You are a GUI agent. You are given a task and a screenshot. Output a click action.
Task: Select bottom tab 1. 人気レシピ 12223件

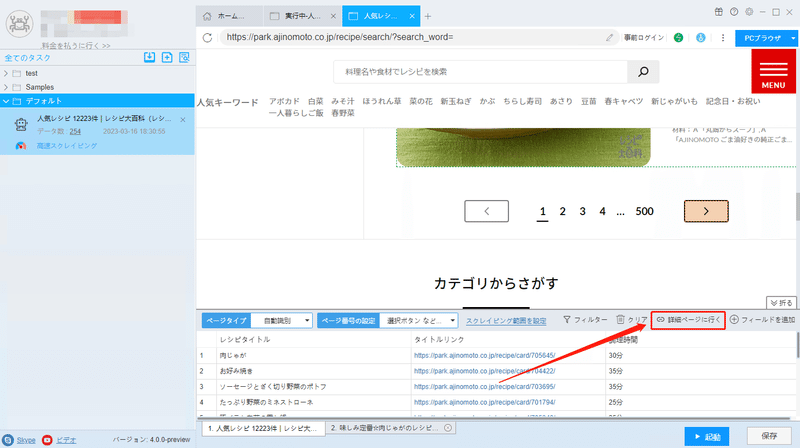coord(263,428)
